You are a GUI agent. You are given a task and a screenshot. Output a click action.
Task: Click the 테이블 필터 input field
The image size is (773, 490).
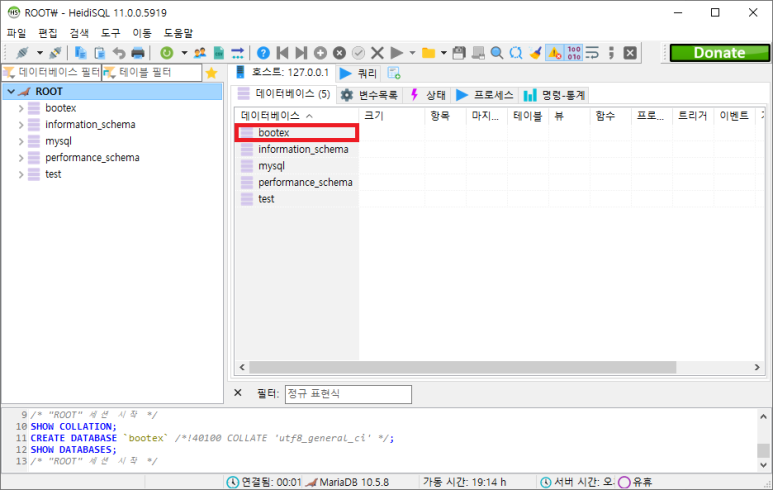point(152,72)
